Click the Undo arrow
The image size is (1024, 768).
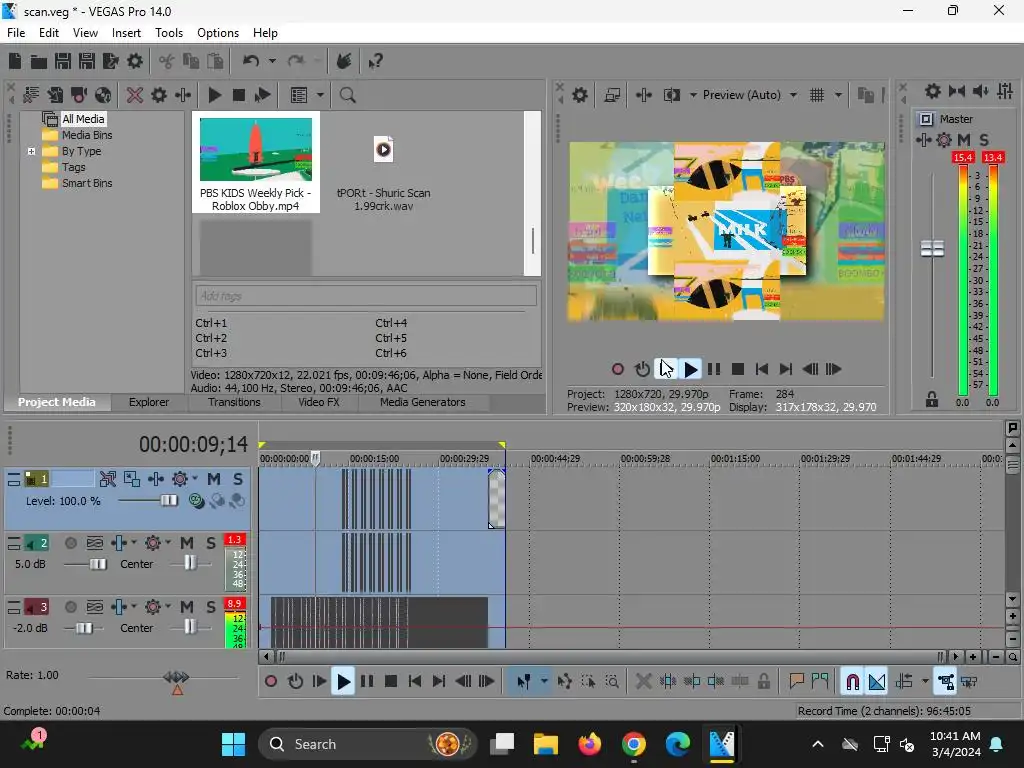click(x=251, y=61)
